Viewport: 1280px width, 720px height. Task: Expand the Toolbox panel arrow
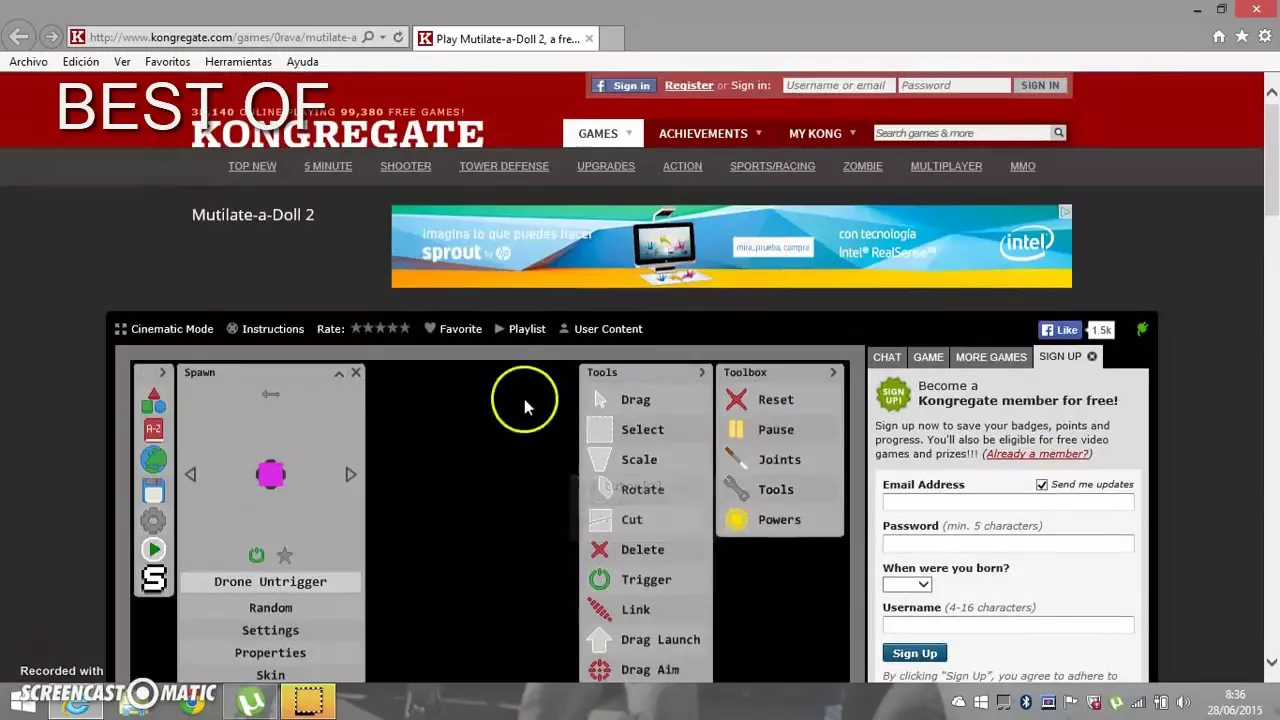pos(833,373)
